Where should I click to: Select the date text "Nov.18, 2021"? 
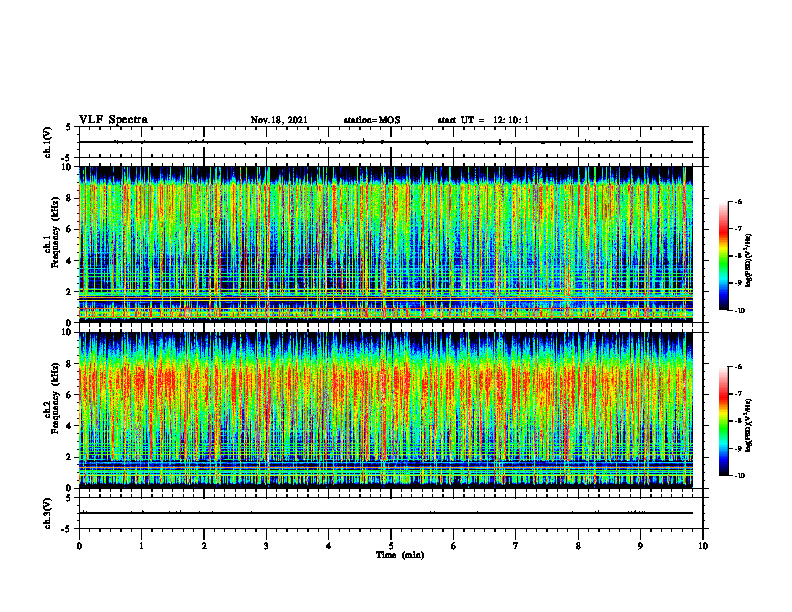point(279,120)
